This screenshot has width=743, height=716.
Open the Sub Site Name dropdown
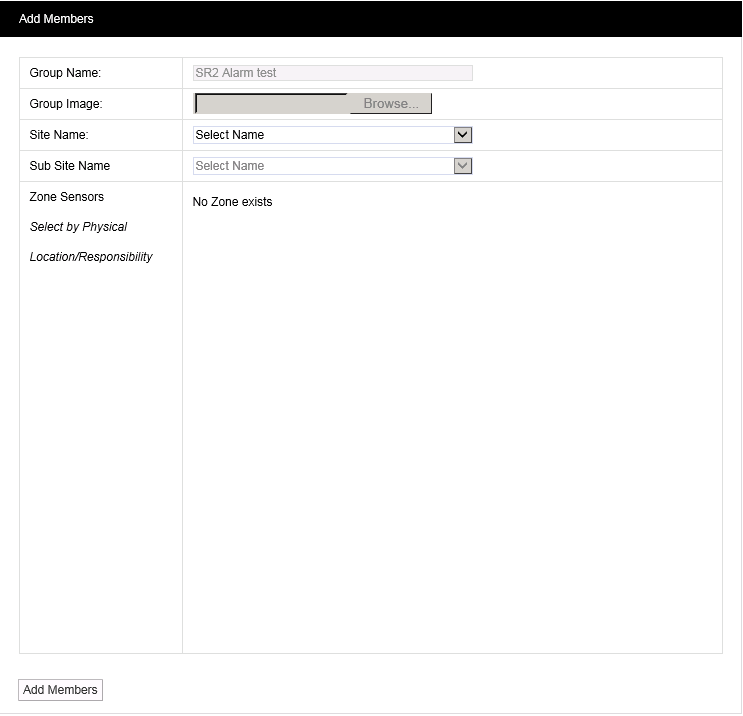pos(322,166)
